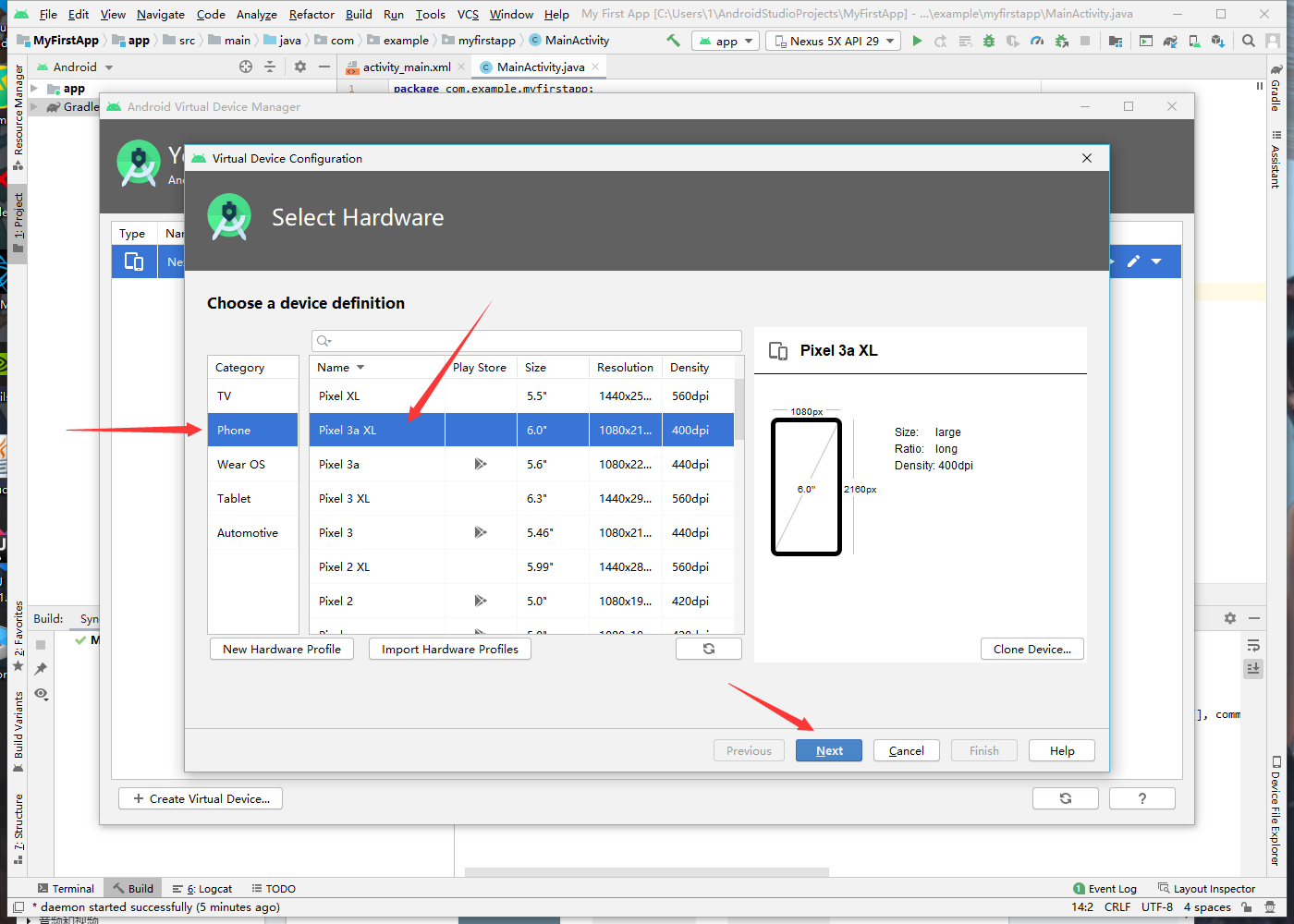Click the Next button
1294x924 pixels.
pyautogui.click(x=829, y=750)
